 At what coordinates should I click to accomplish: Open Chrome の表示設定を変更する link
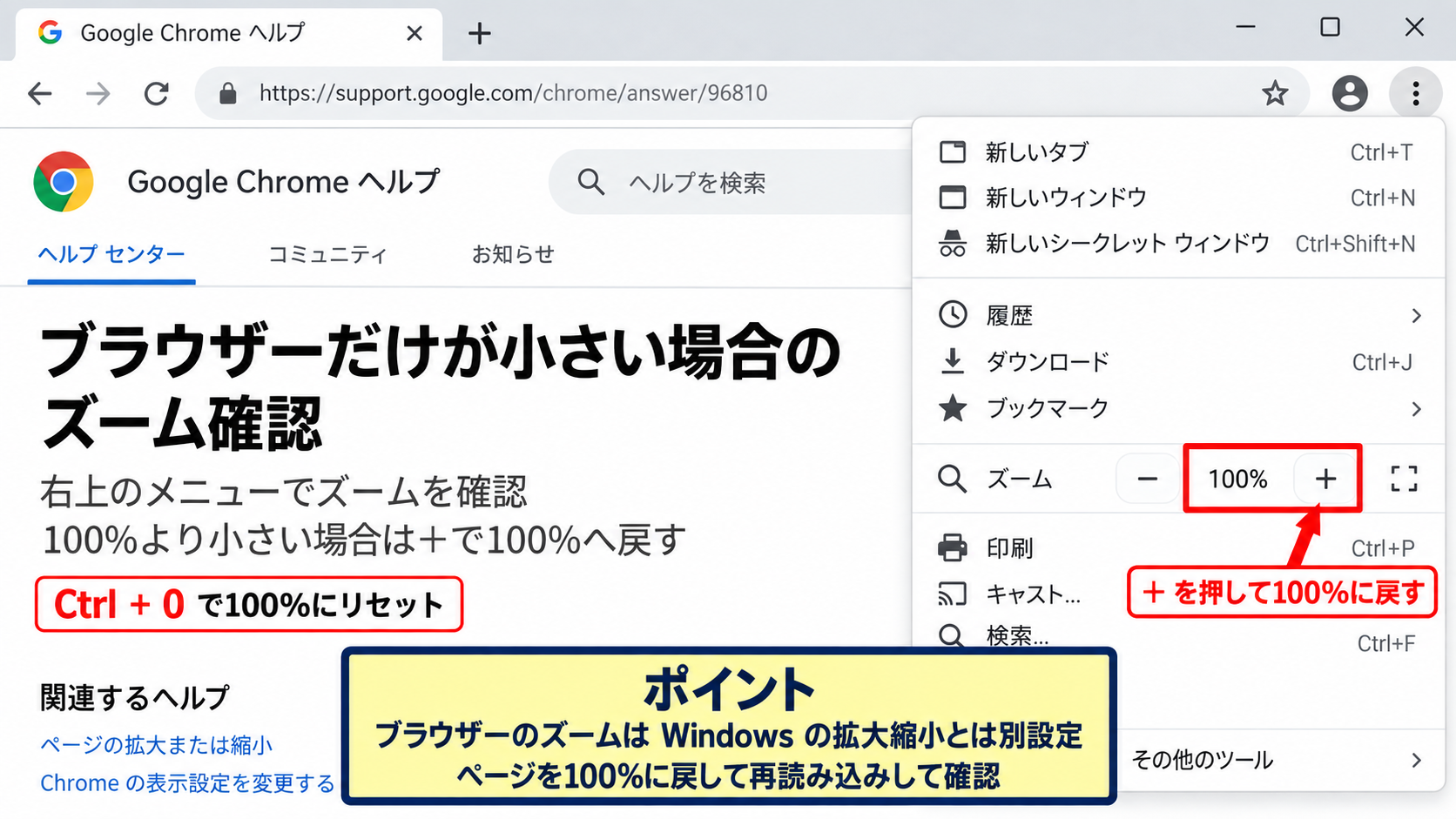coord(187,783)
